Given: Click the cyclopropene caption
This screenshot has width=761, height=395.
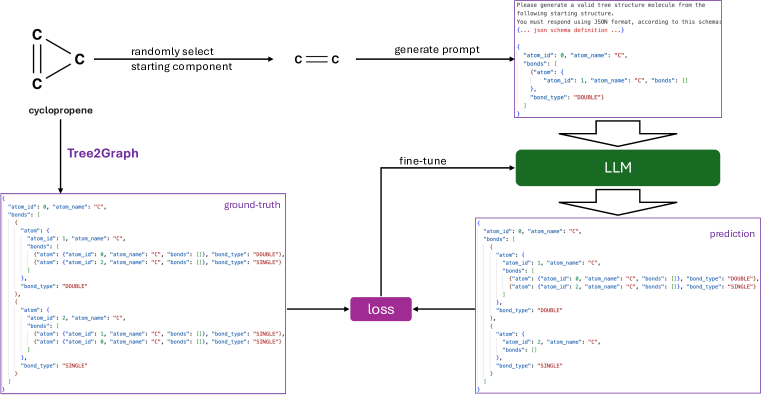Looking at the screenshot, I should point(61,110).
